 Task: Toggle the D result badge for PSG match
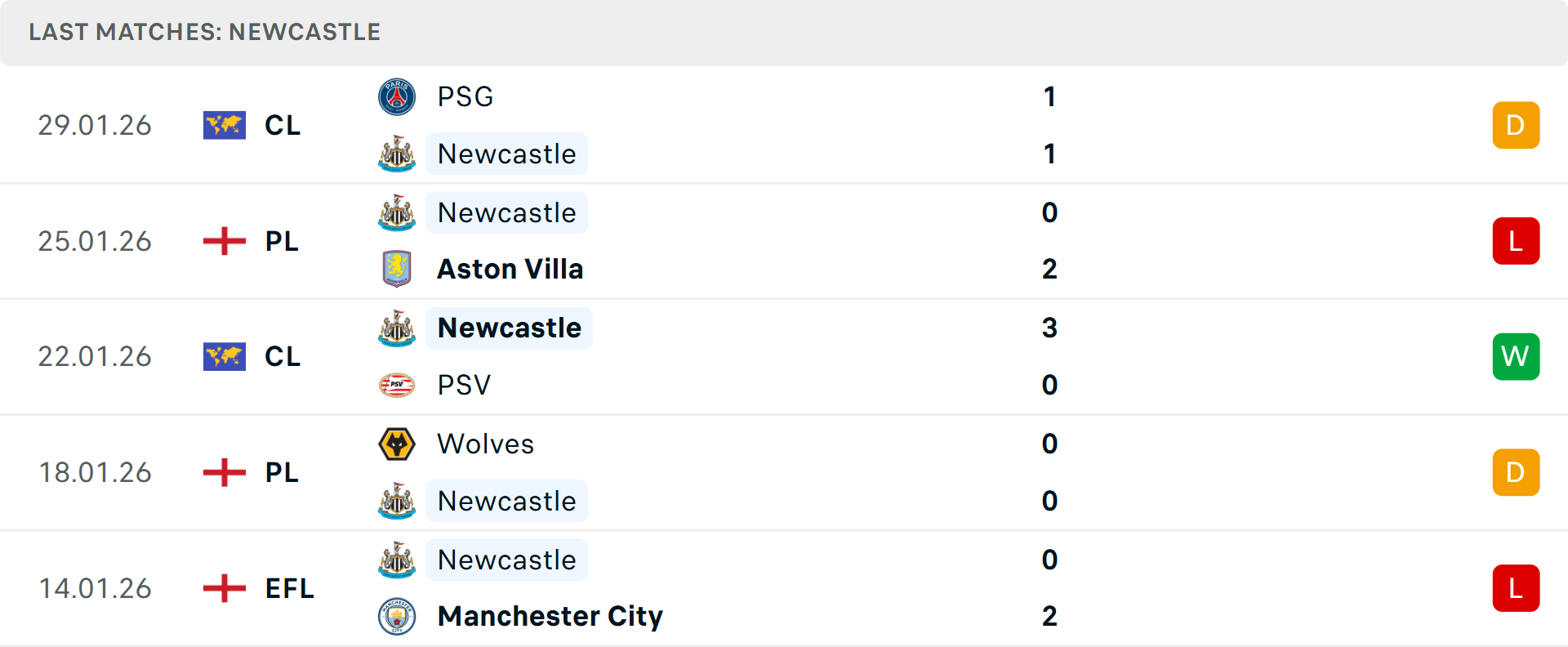(1516, 125)
